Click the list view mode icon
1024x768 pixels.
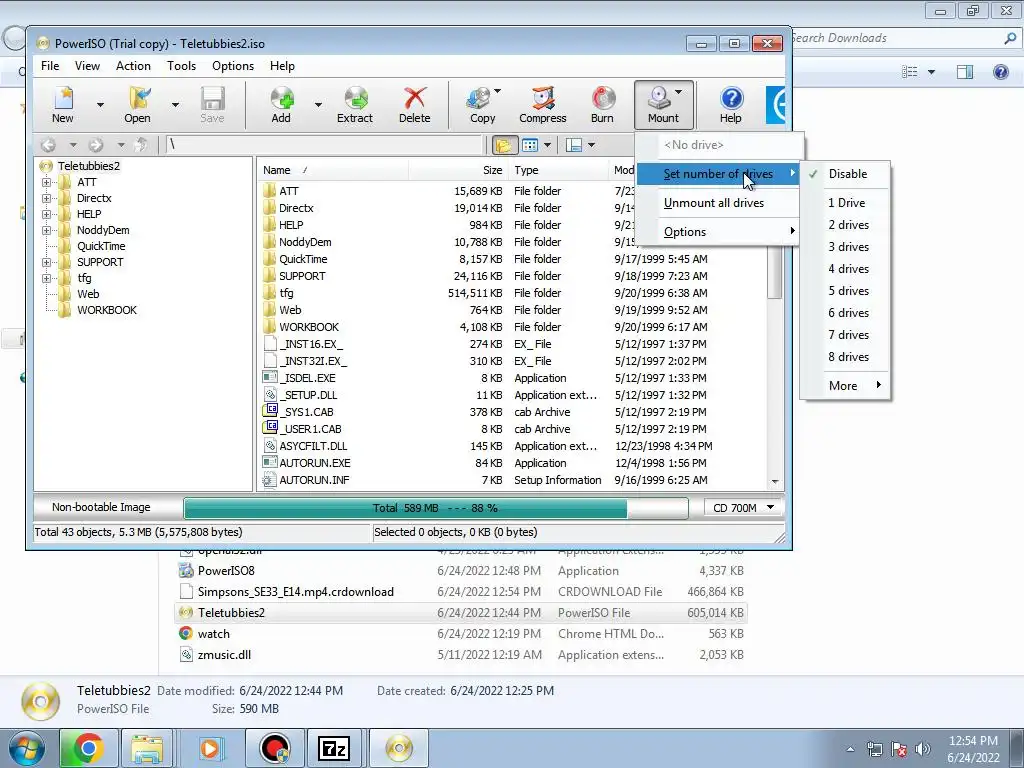[x=530, y=145]
